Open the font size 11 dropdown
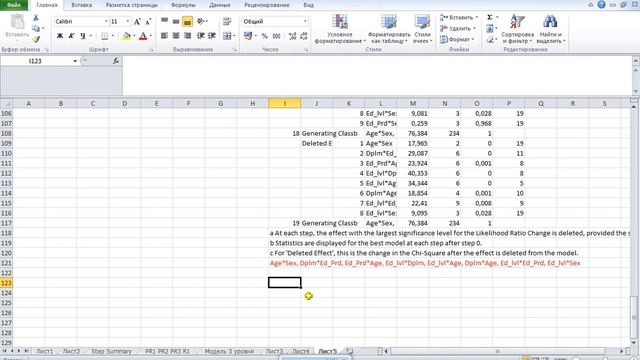 [128, 21]
